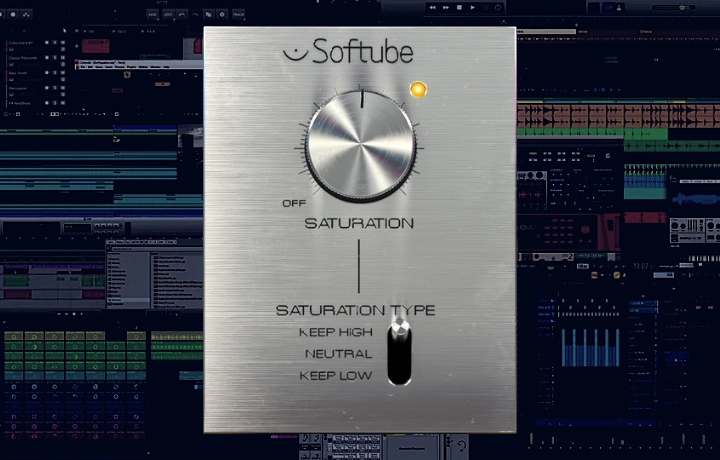Click the Softube logo on the plugin
This screenshot has width=720, height=460.
point(349,51)
